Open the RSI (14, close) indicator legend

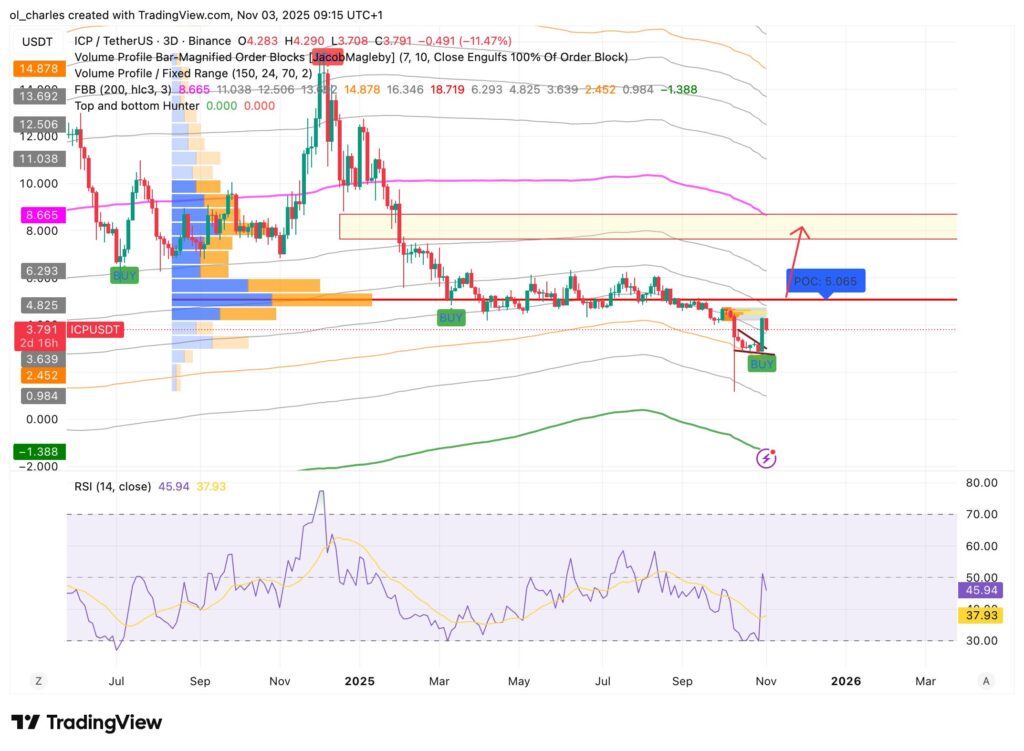click(x=112, y=486)
